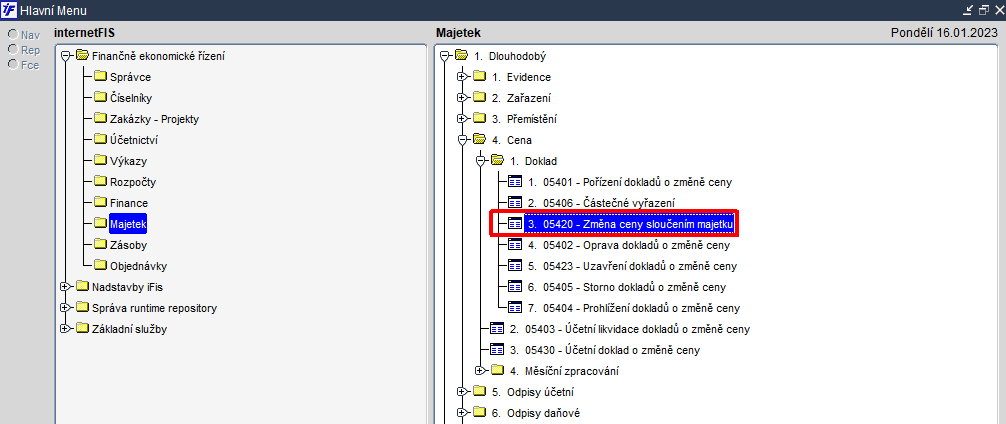Open 05405 - Storno dokladů o změně ceny
This screenshot has height=424, width=1006.
[627, 287]
